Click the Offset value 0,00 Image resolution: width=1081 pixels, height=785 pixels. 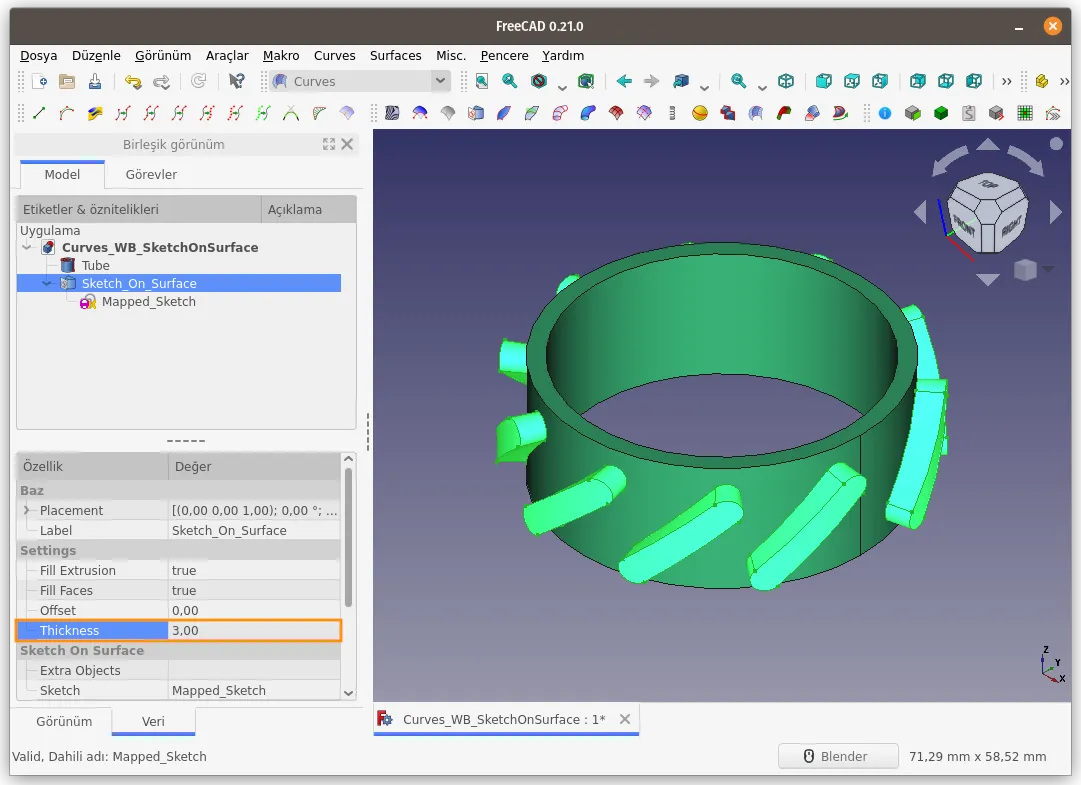coord(254,610)
